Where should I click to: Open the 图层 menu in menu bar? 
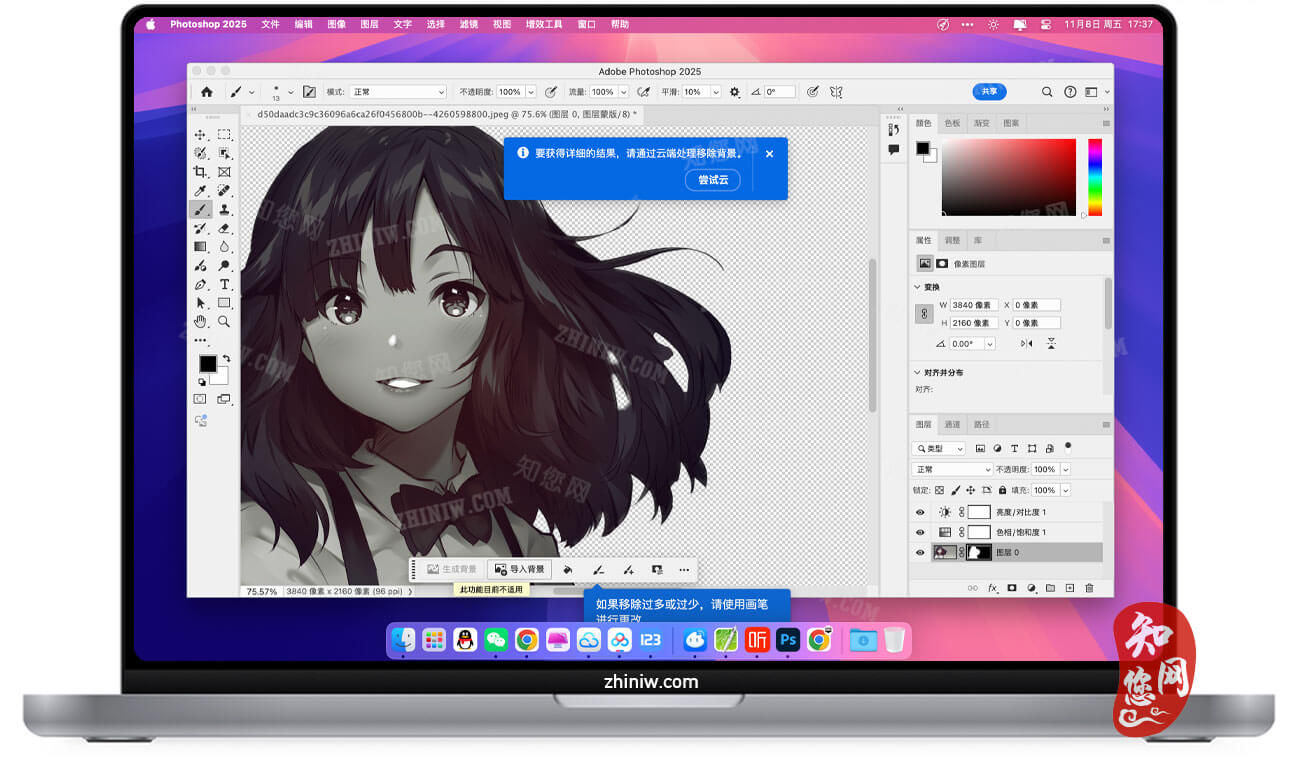(x=369, y=24)
